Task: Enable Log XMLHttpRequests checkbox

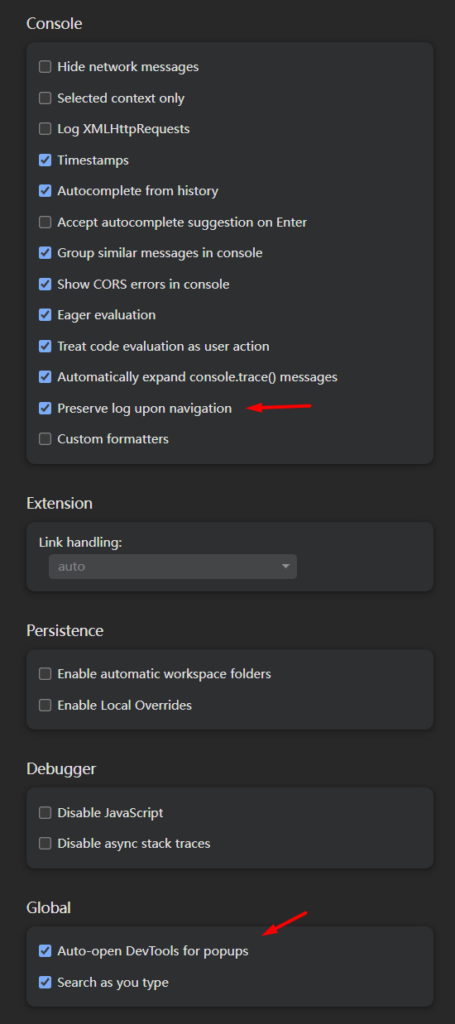Action: click(x=45, y=129)
